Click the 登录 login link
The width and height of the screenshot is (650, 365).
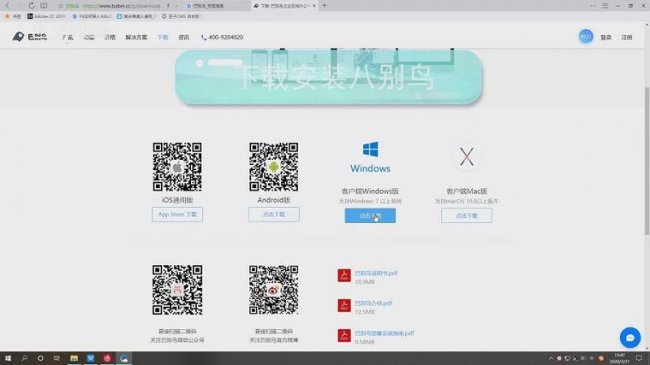(606, 37)
